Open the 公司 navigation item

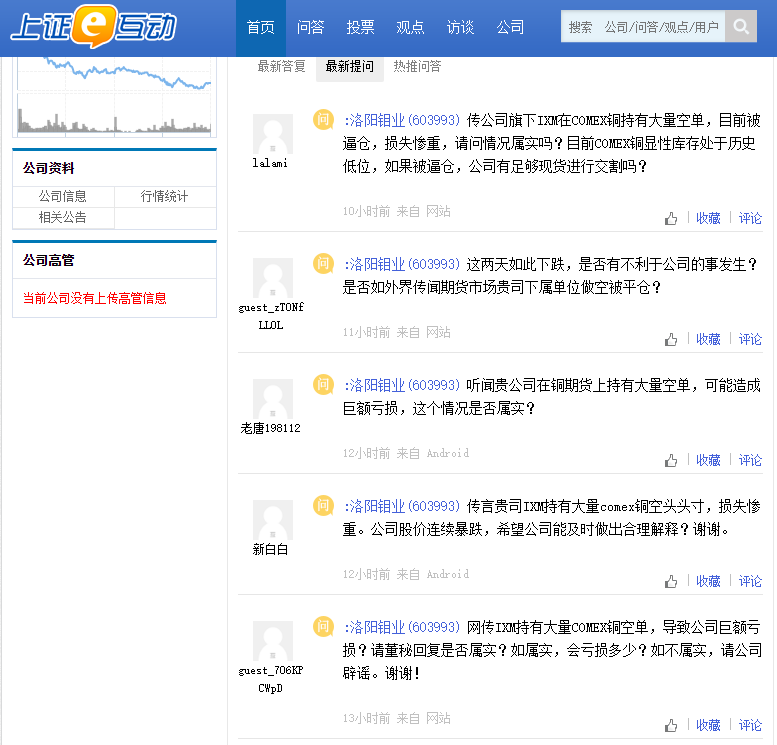pyautogui.click(x=510, y=27)
